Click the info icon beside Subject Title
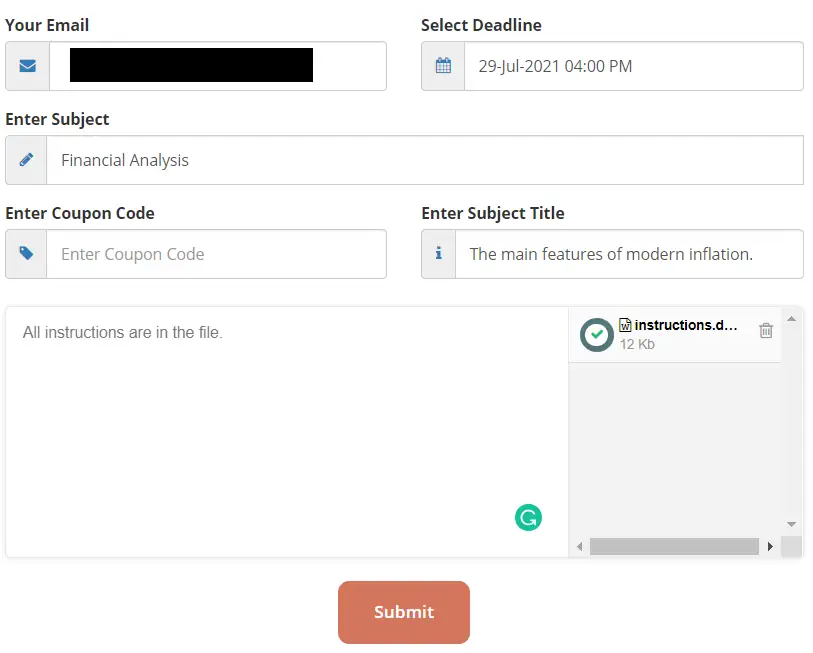813x653 pixels. [x=437, y=254]
